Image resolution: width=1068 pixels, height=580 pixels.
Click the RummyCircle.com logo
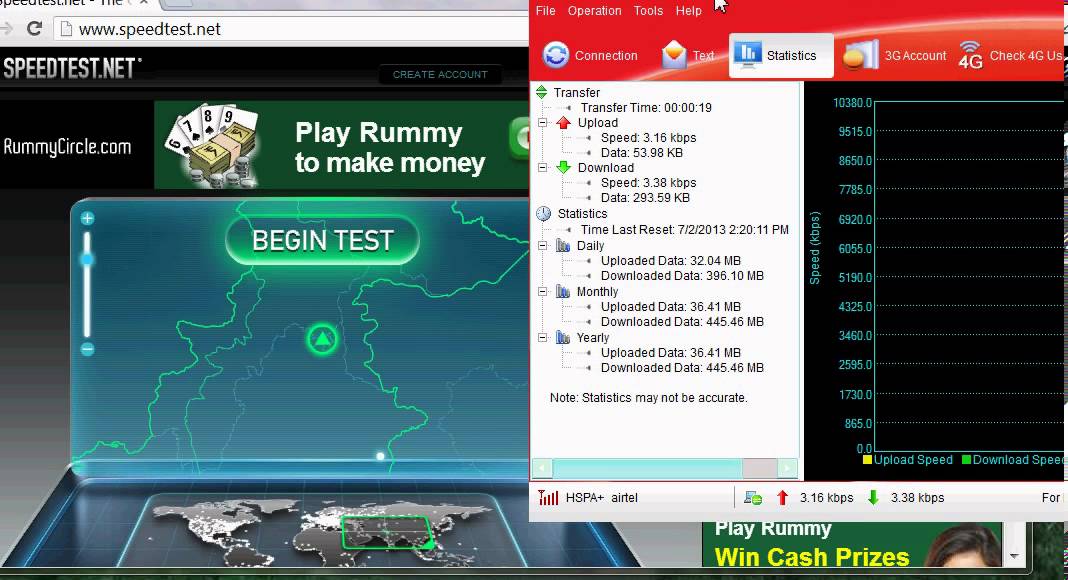(67, 146)
